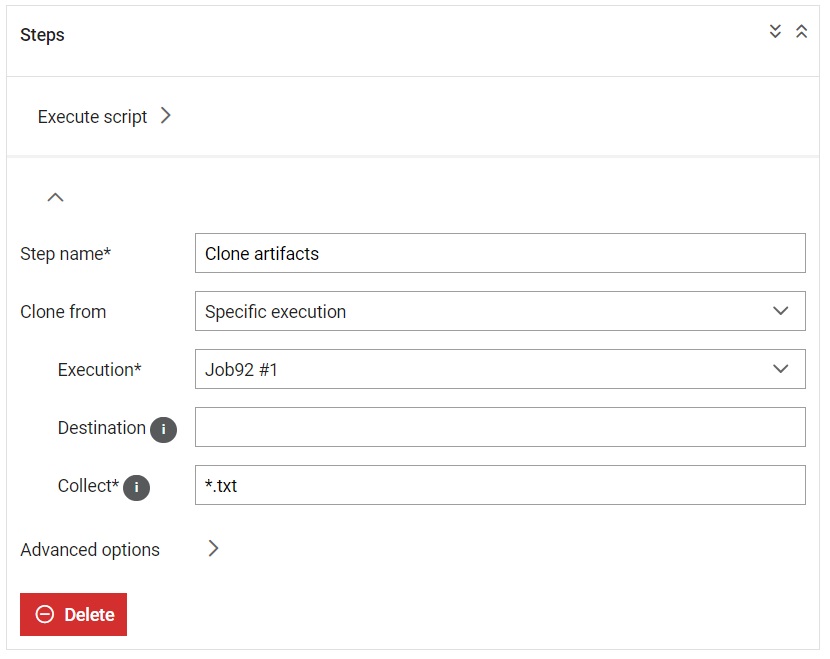Delete the Clone artifacts step
The width and height of the screenshot is (830, 659).
74,615
